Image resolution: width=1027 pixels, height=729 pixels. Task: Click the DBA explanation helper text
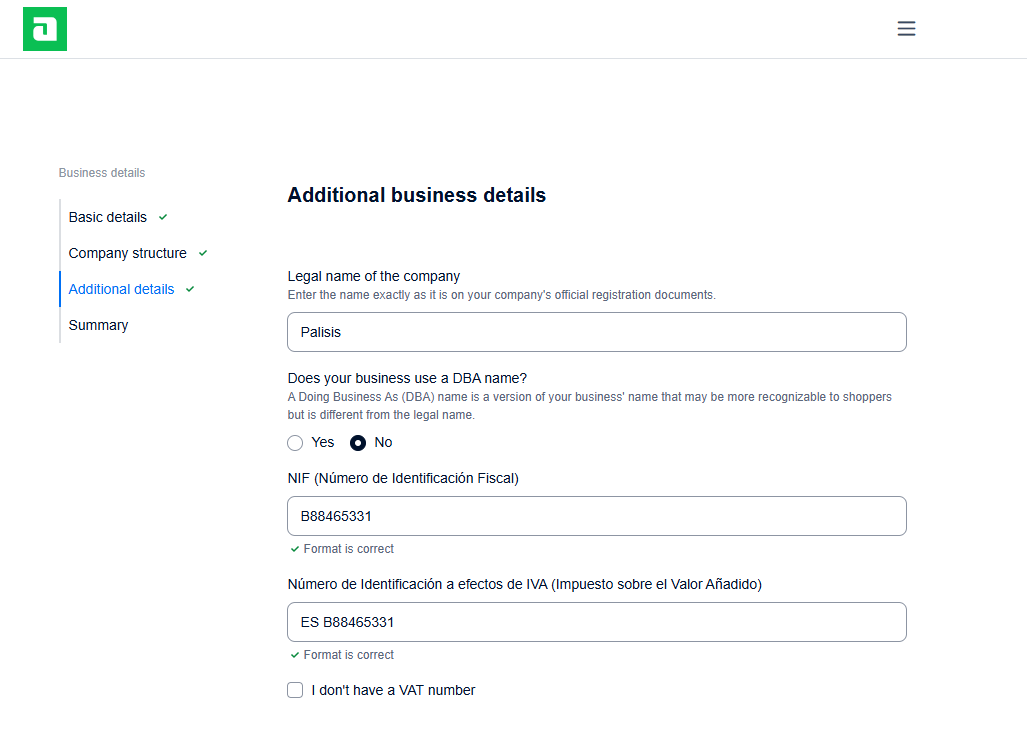(589, 405)
